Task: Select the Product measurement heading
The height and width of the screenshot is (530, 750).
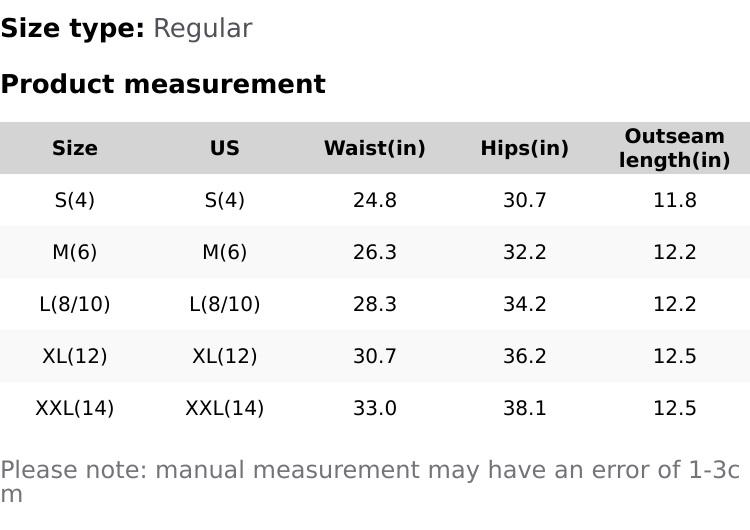Action: (163, 84)
